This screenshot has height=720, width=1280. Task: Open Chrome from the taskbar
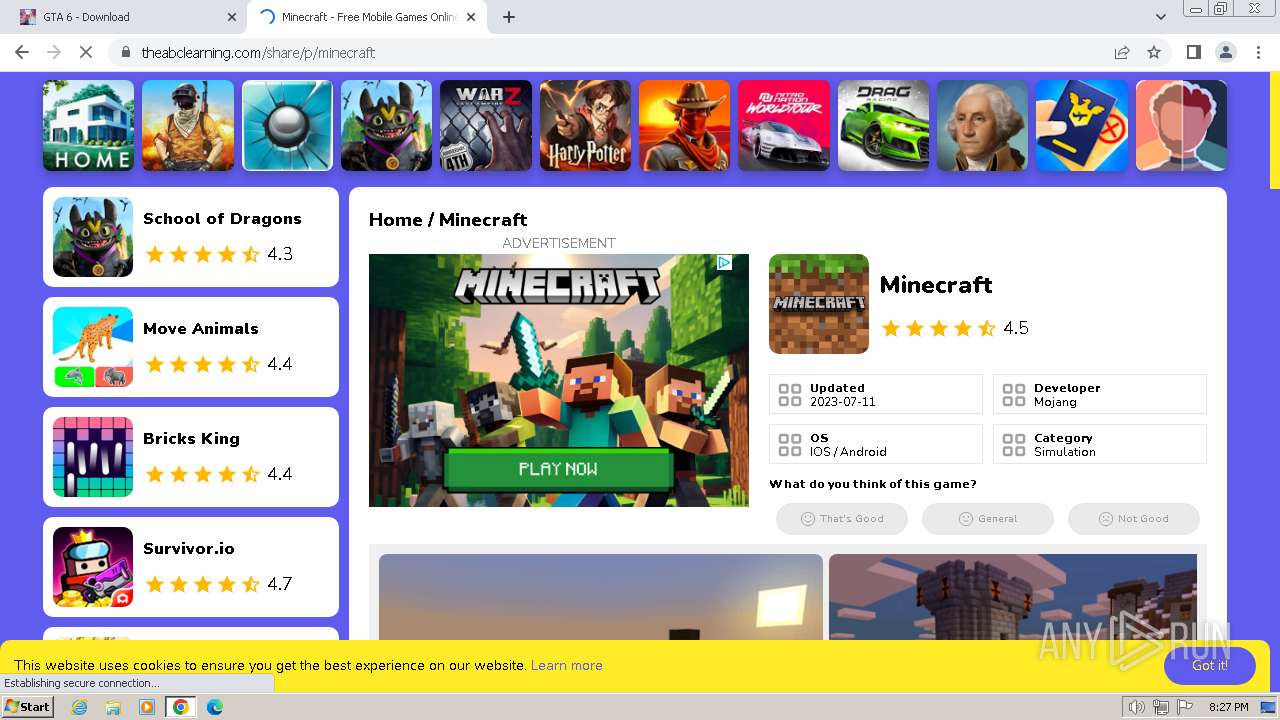tap(180, 707)
